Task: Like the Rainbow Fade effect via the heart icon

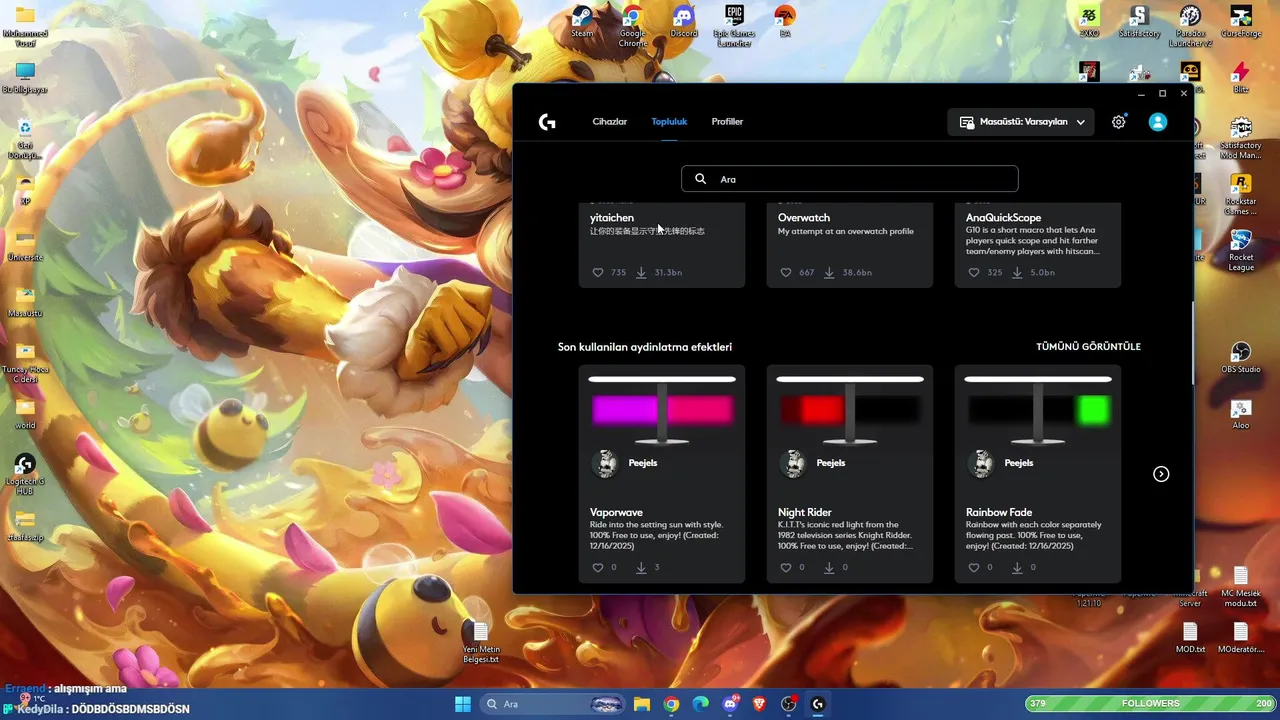Action: (x=974, y=567)
